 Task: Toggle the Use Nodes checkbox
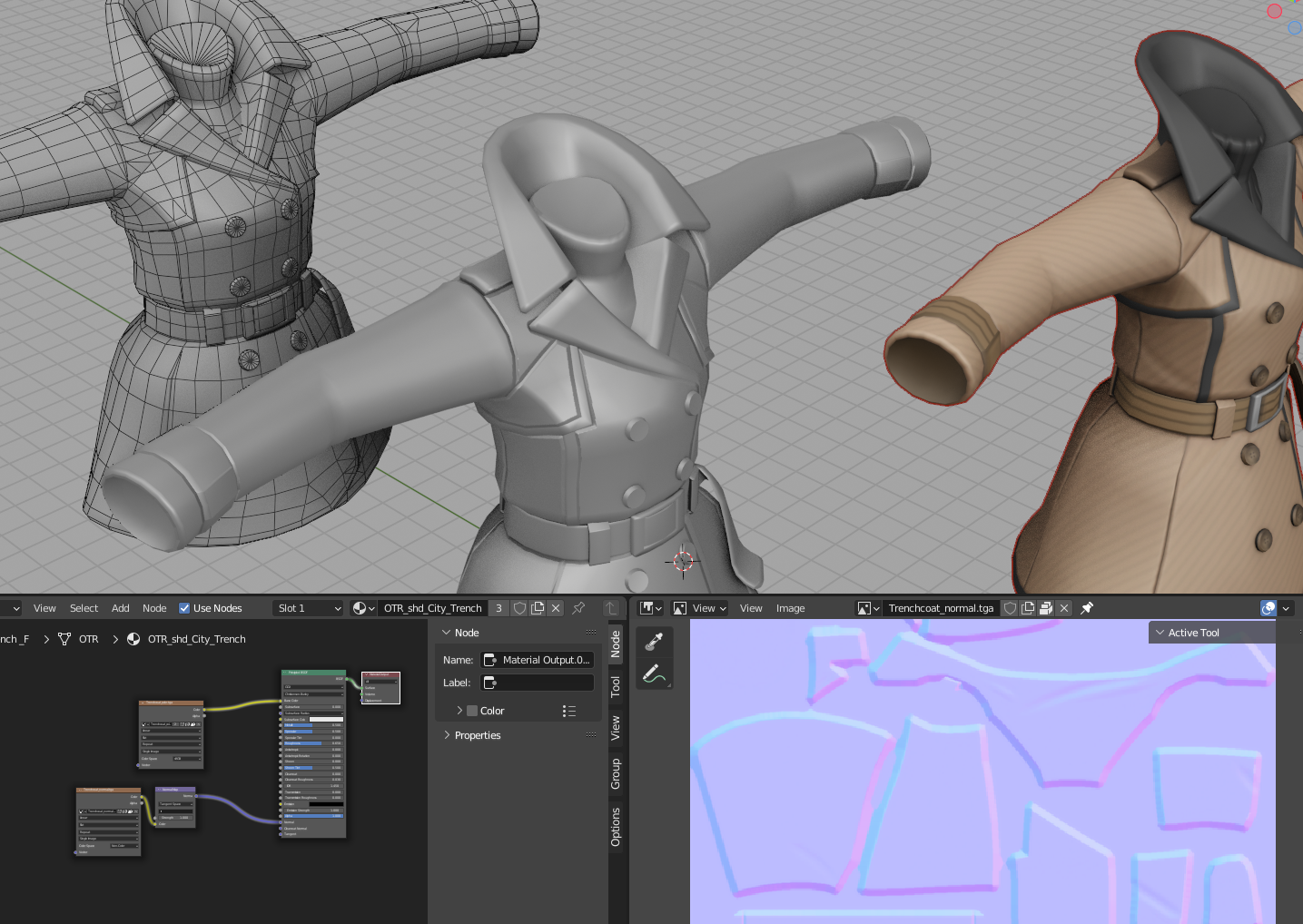click(x=184, y=608)
